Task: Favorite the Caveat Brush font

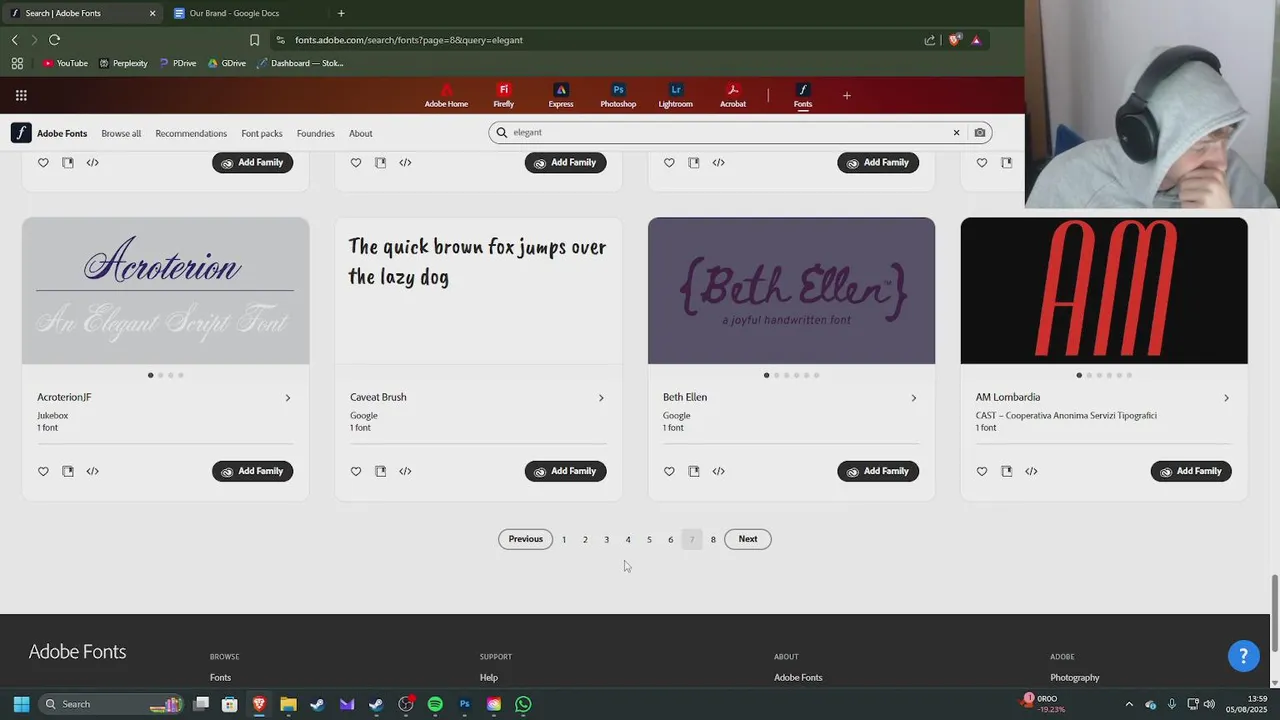Action: coord(356,471)
